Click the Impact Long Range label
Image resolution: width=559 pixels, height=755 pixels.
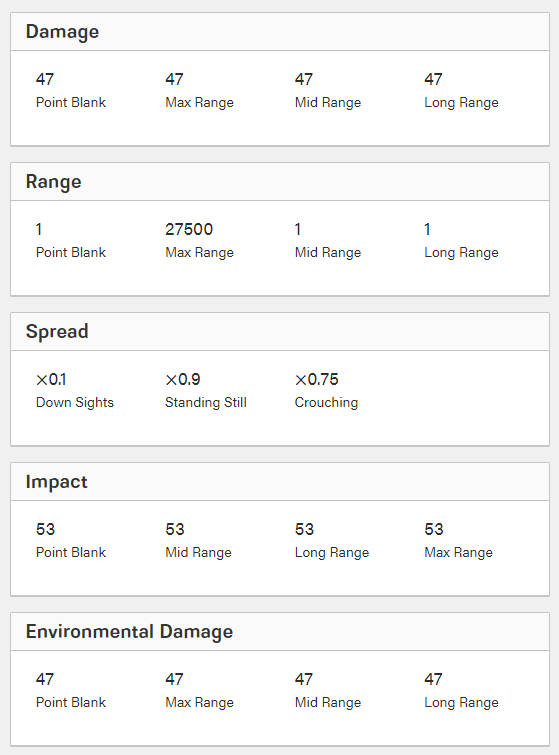pos(332,553)
